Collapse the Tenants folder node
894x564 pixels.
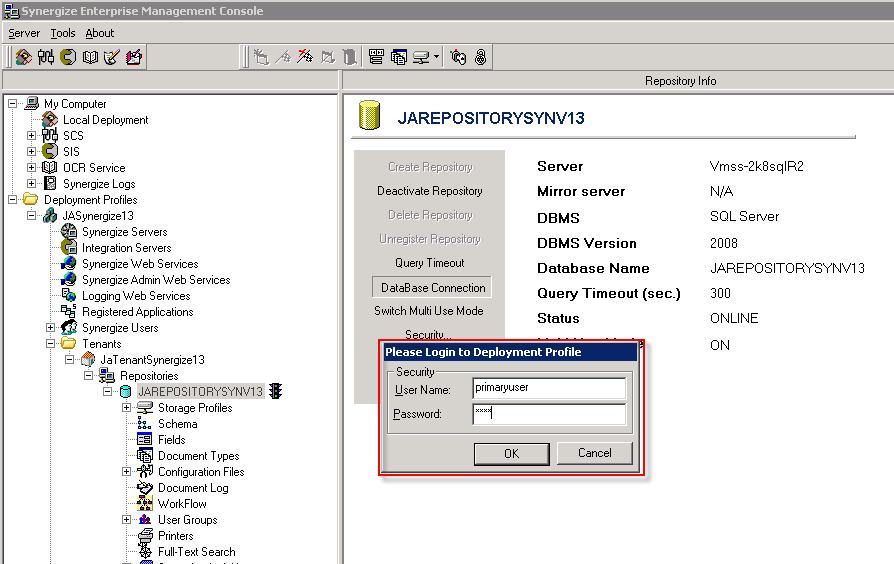(51, 344)
